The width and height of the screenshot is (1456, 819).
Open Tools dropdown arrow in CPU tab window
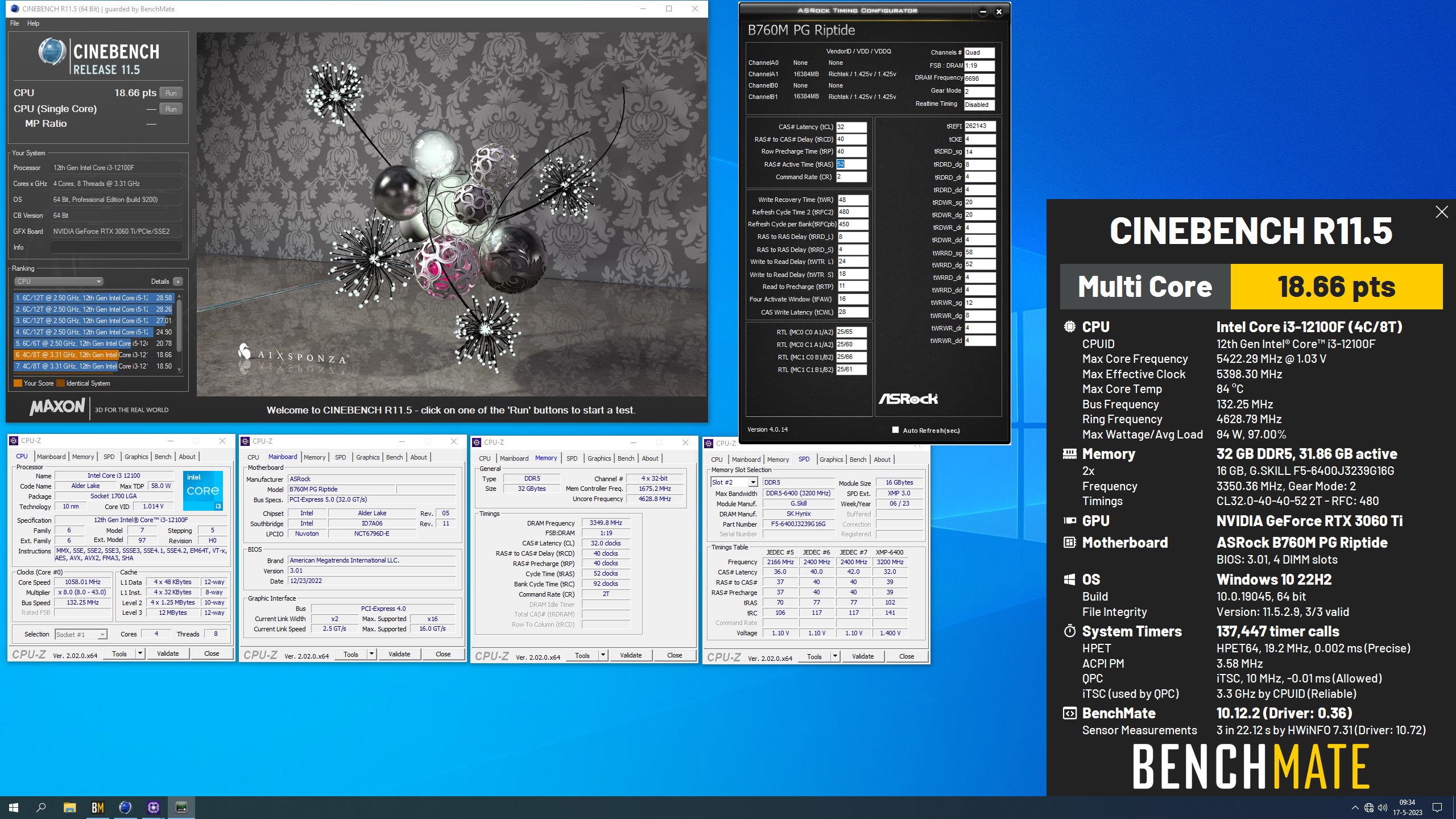(x=139, y=653)
